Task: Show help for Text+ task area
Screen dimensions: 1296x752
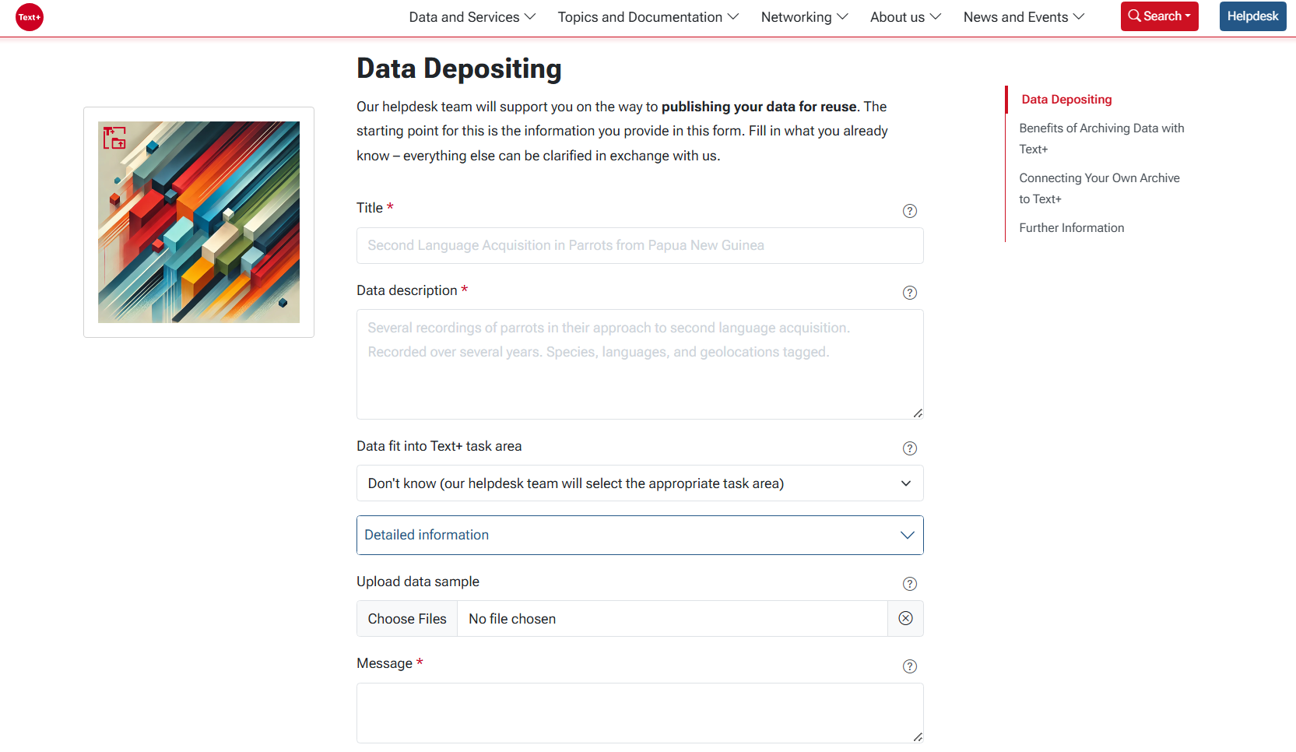Action: 909,449
